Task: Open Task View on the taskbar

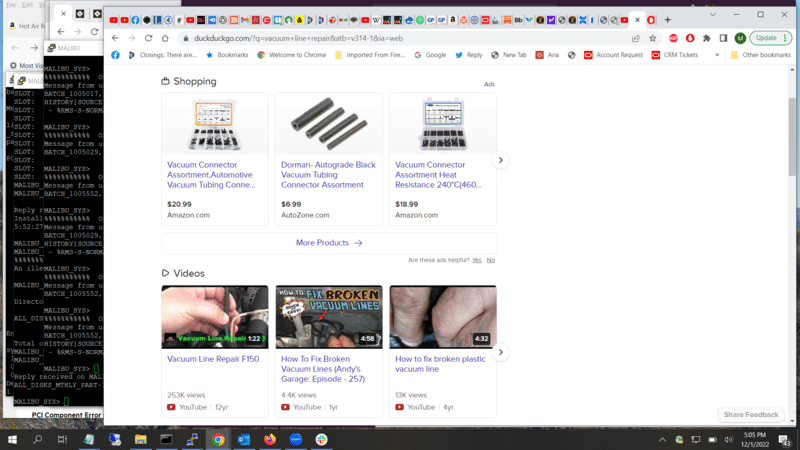Action: click(62, 439)
